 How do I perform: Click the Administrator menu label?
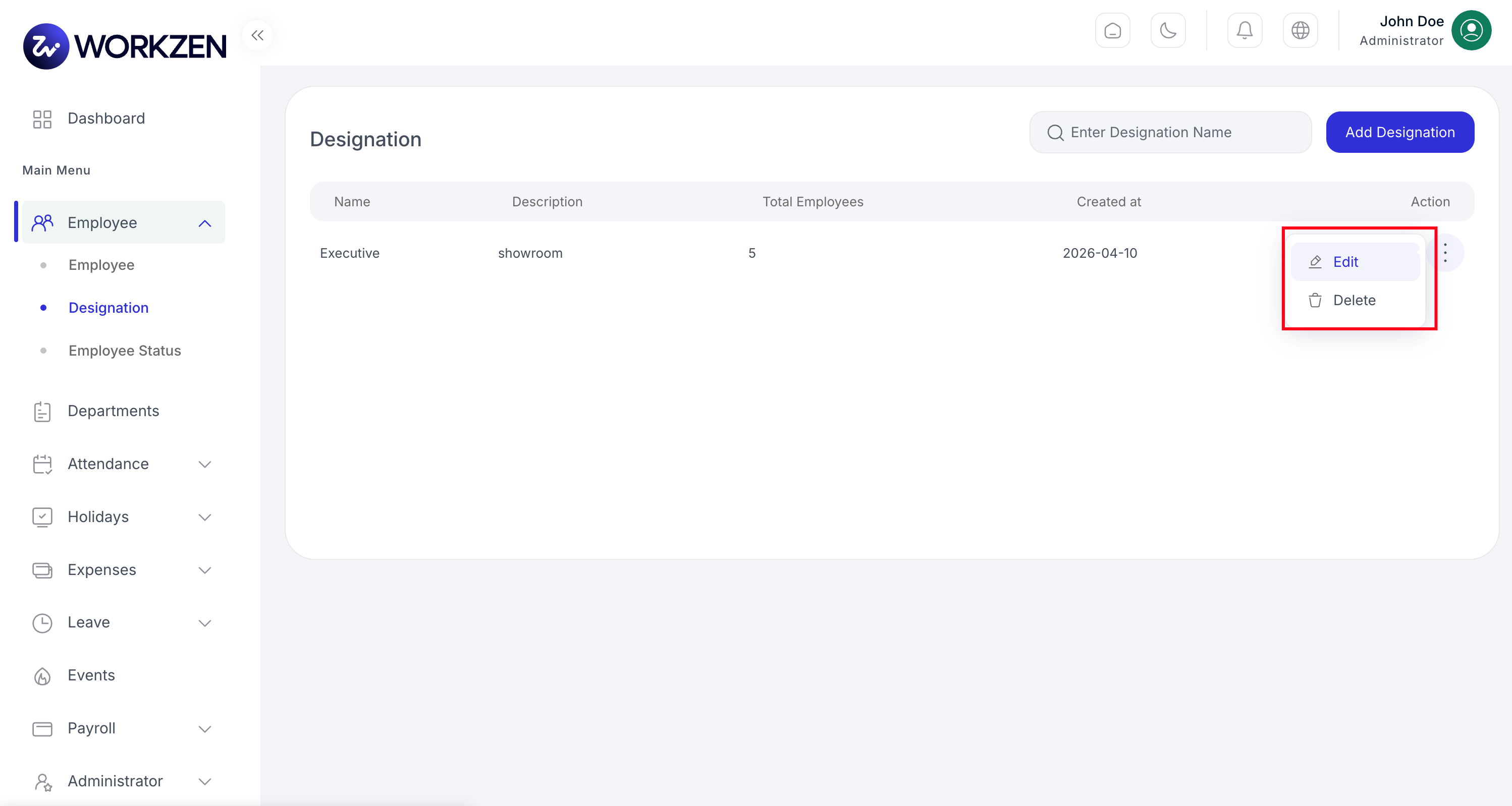[x=115, y=781]
